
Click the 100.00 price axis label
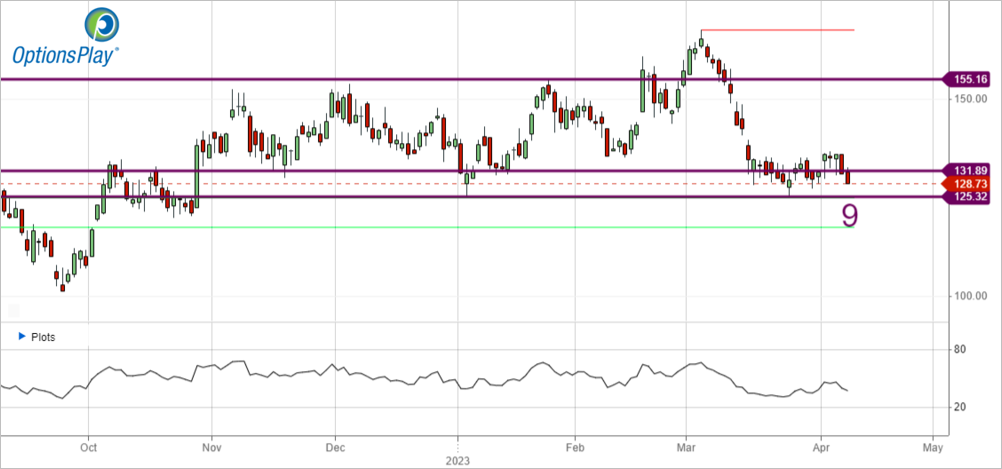[969, 296]
